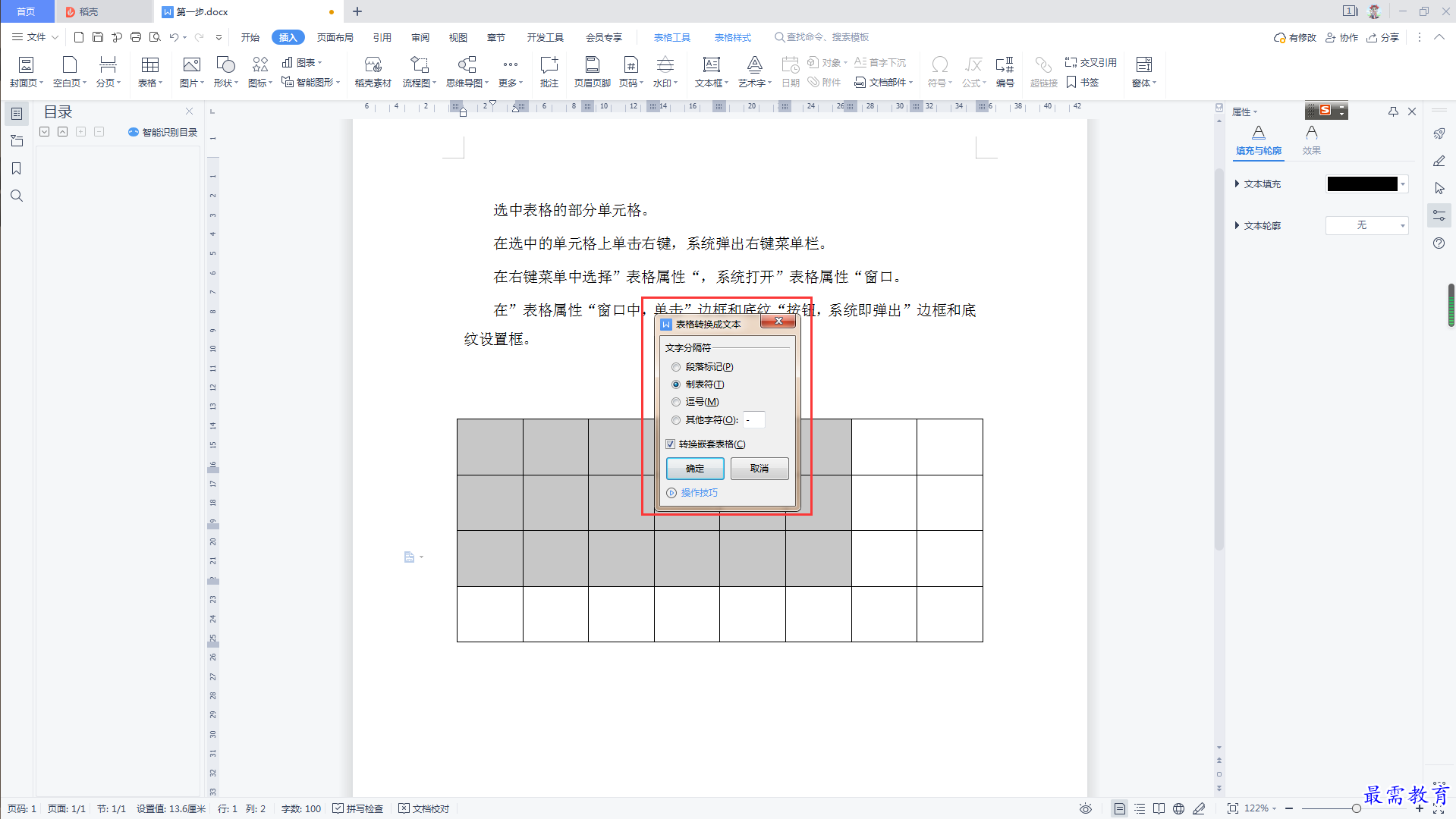
Task: Open the table (表格) insert tool
Action: [150, 72]
